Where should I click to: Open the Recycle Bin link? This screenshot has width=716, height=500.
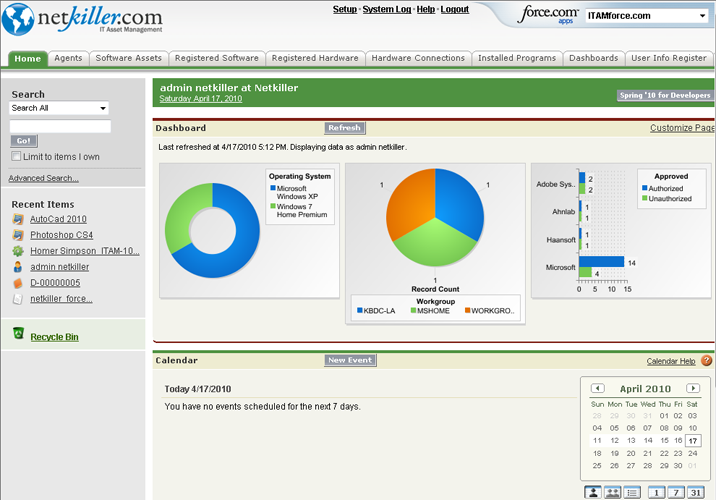pos(54,337)
